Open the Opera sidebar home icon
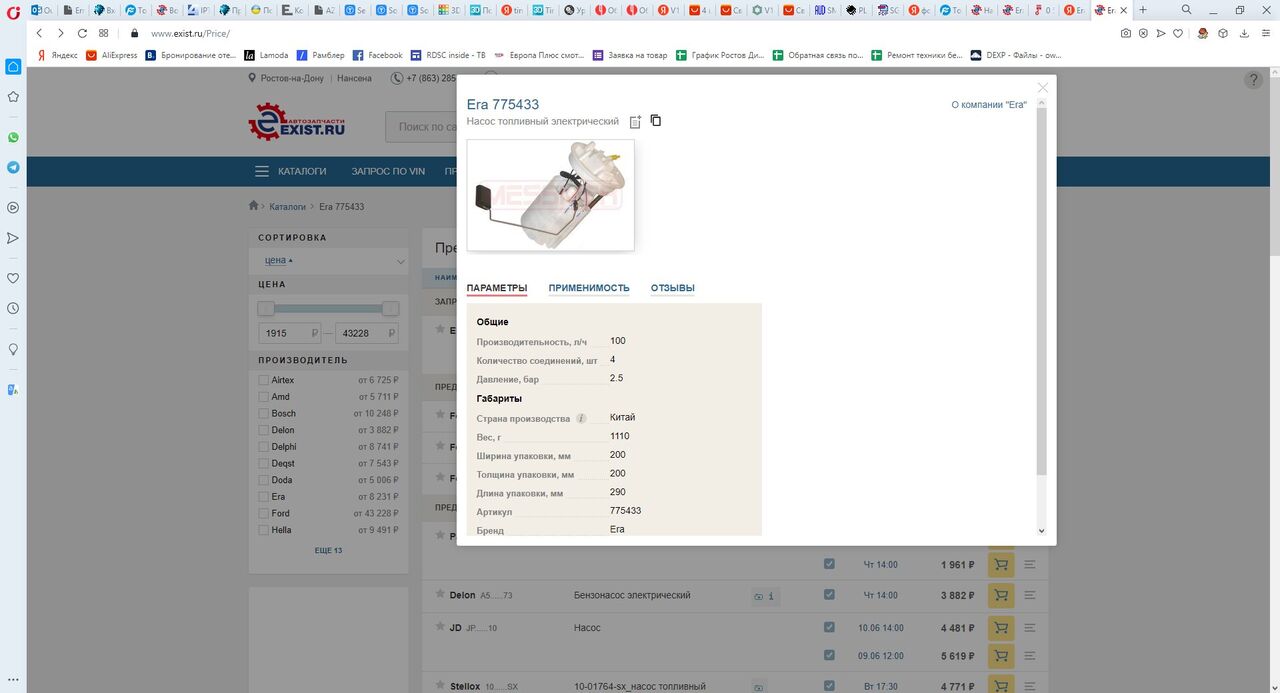 (13, 67)
